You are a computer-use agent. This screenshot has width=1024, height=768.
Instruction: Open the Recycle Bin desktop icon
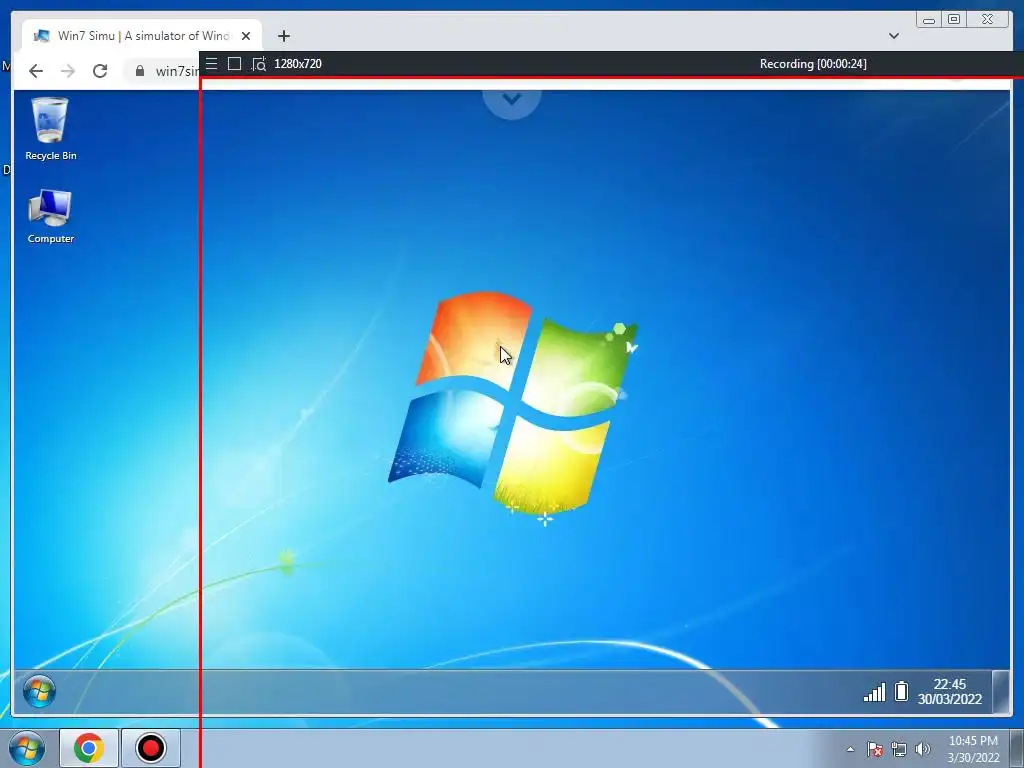[x=50, y=129]
